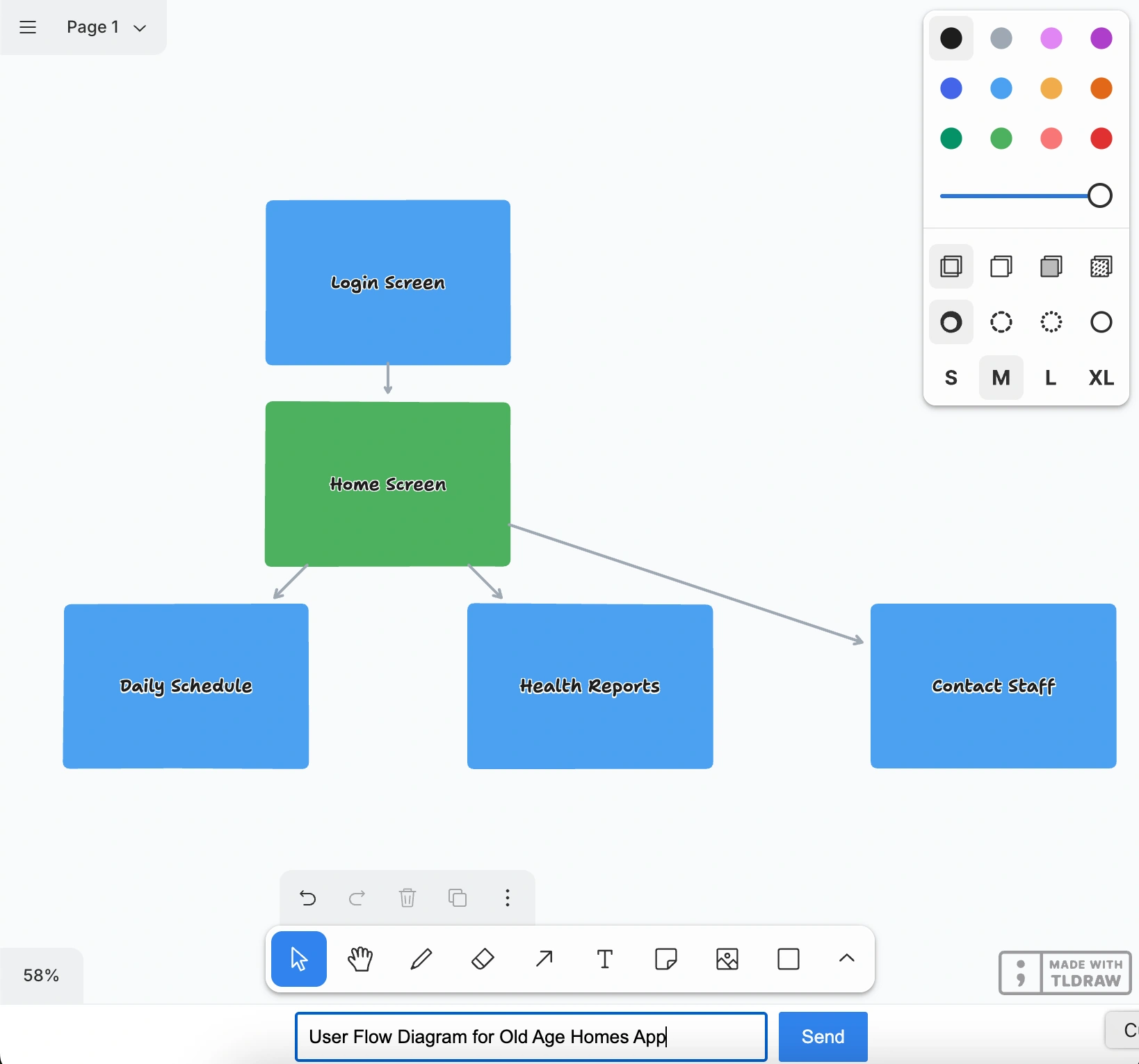Activate the arrow tool
Screen dimensions: 1139x1064
click(544, 959)
